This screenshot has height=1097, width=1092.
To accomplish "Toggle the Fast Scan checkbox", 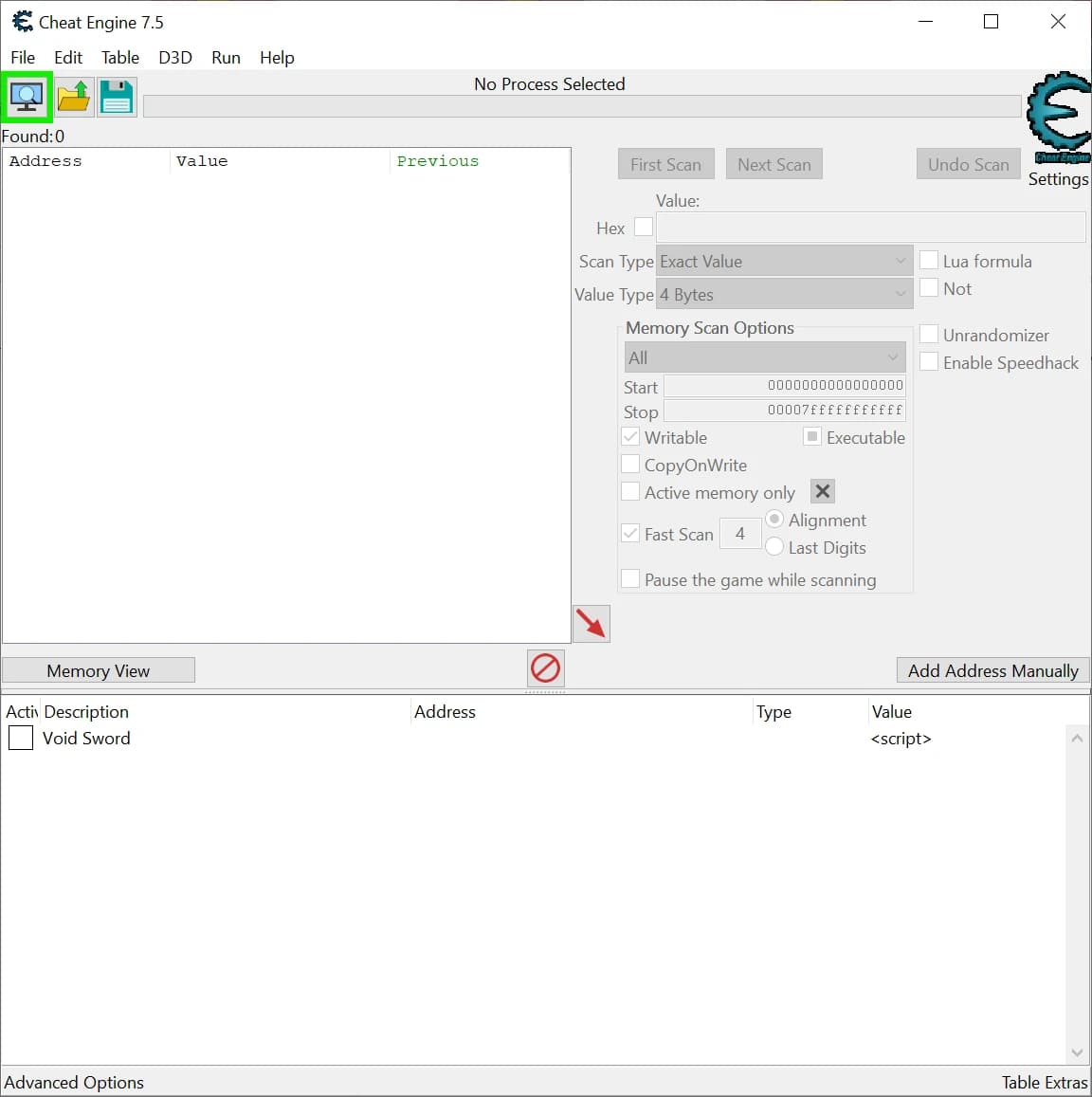I will 630,533.
